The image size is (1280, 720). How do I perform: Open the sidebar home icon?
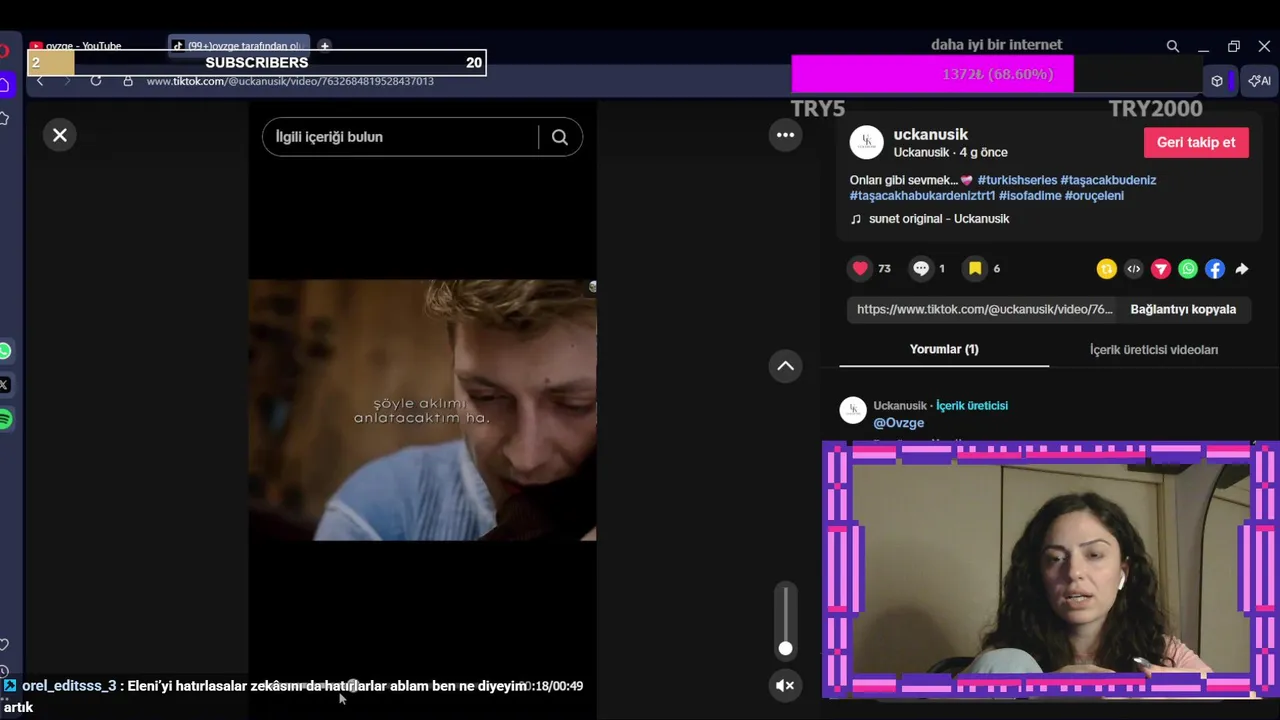pos(4,85)
